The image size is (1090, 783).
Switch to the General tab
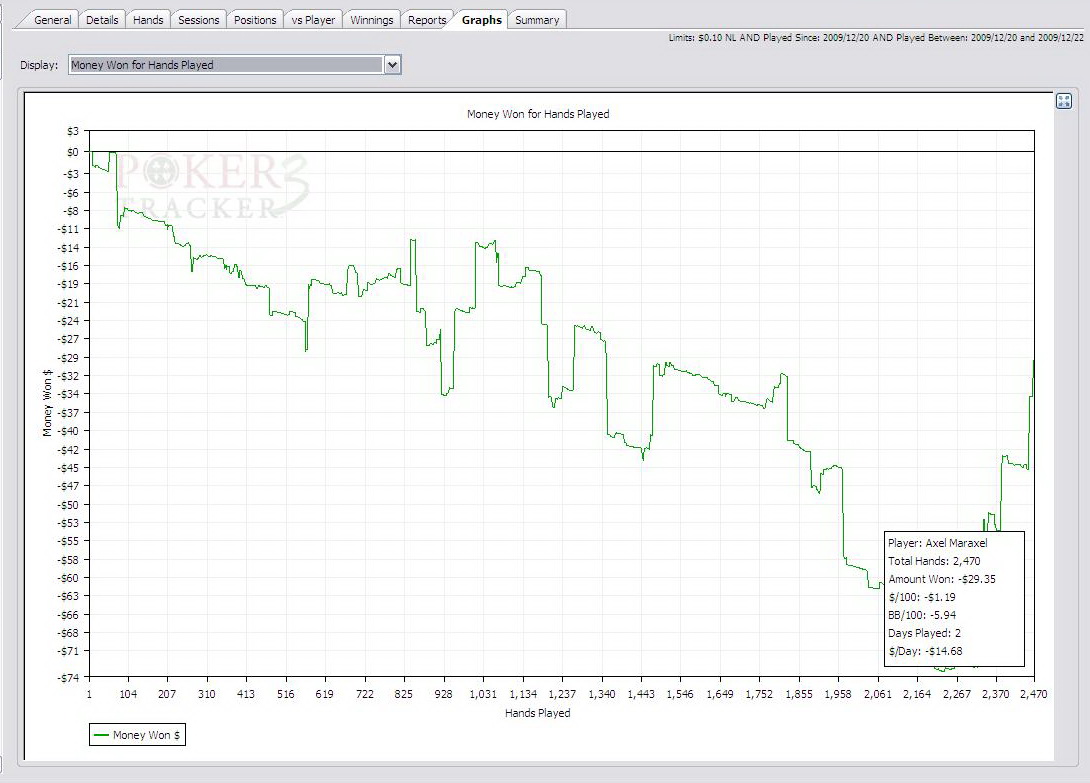coord(53,20)
